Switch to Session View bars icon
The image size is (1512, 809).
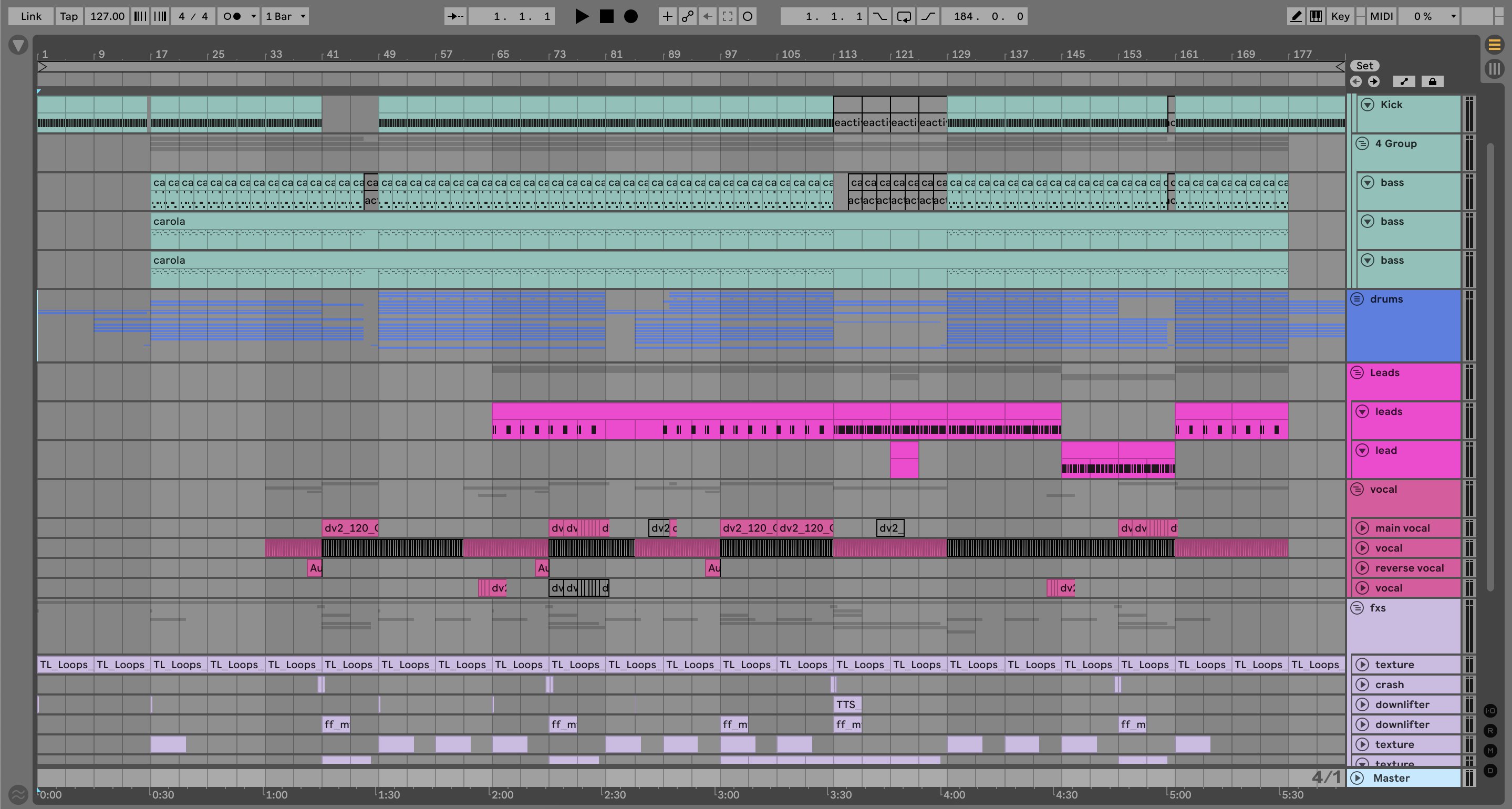click(1494, 69)
